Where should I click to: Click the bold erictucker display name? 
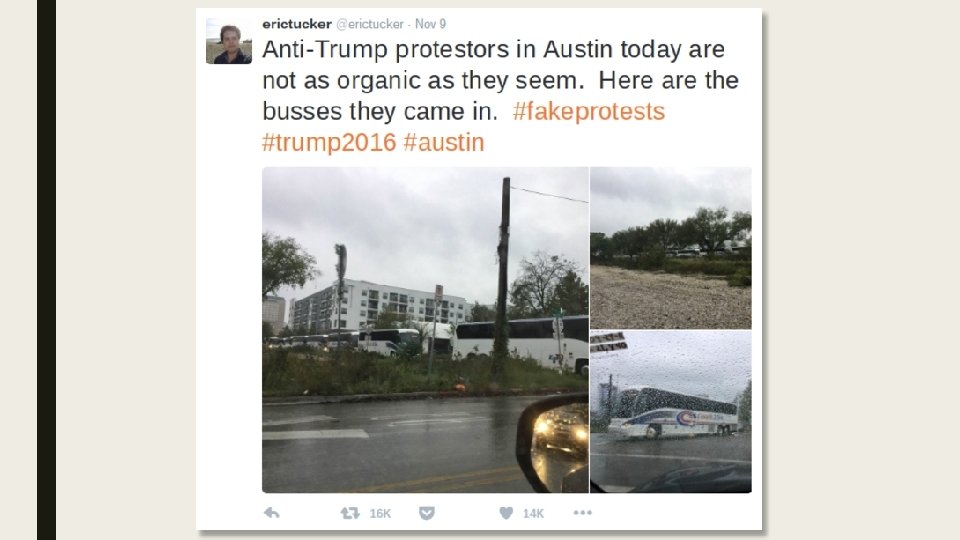coord(297,24)
